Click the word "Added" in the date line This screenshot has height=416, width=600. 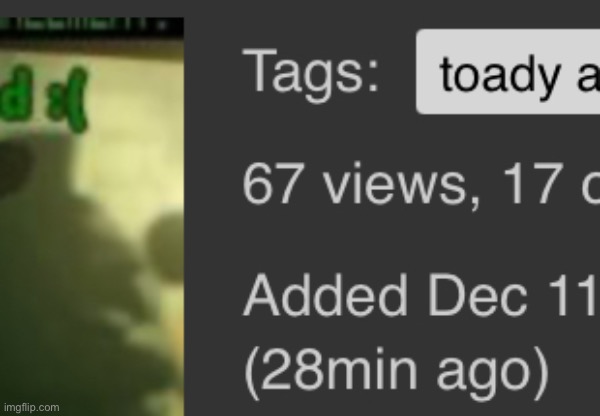point(324,295)
